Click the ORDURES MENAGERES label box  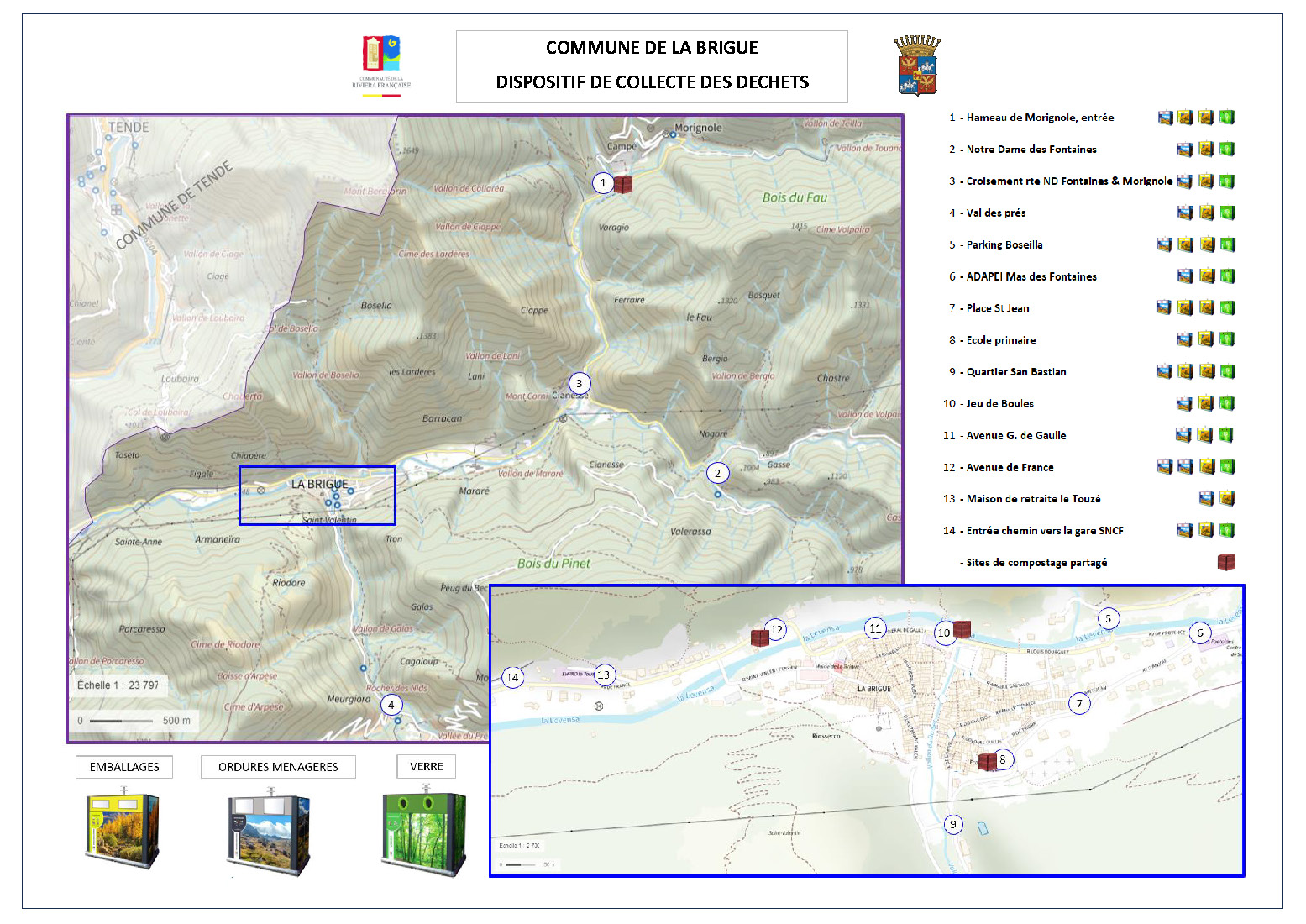click(278, 767)
